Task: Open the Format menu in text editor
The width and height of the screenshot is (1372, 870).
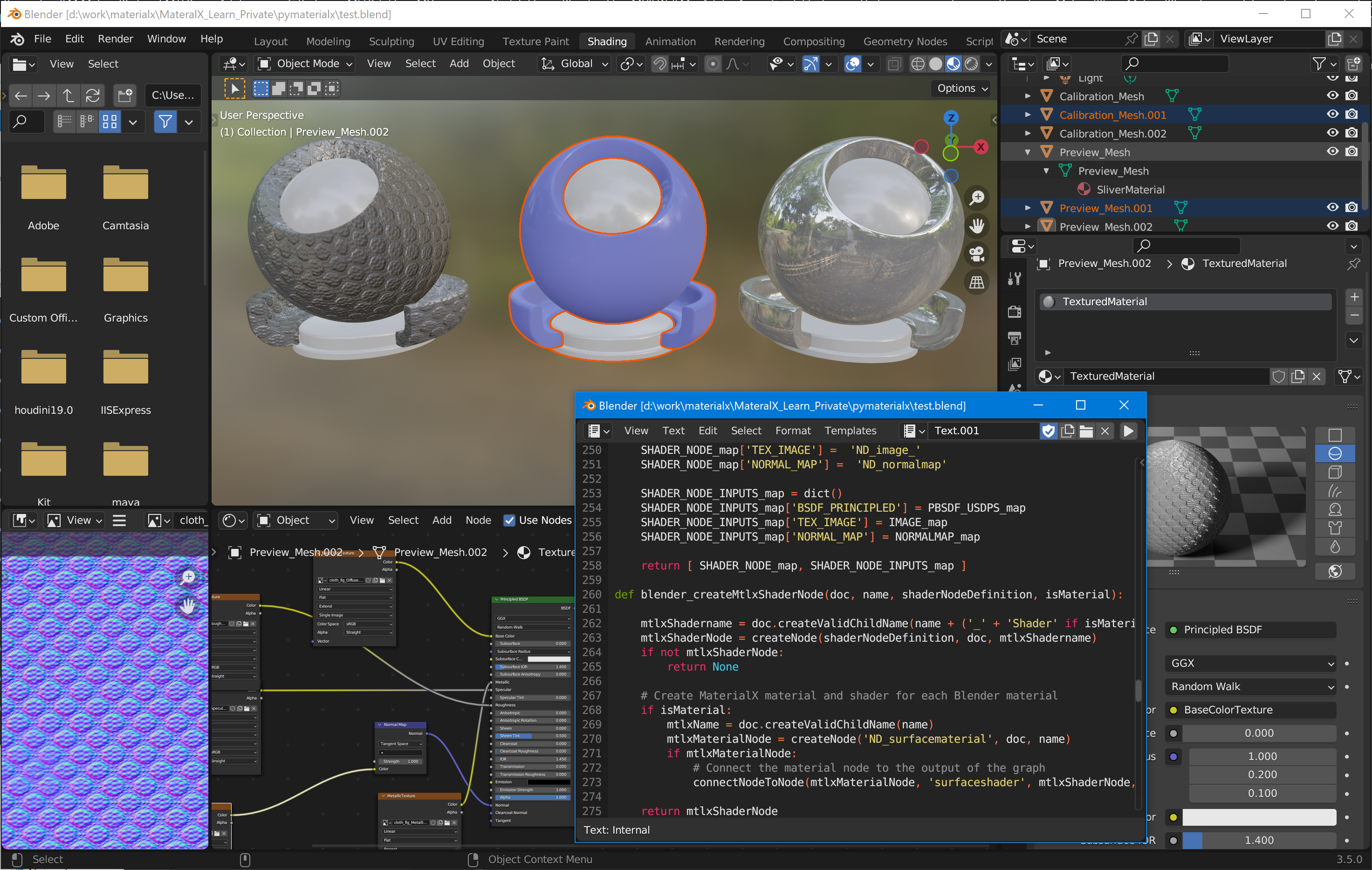Action: [x=793, y=431]
